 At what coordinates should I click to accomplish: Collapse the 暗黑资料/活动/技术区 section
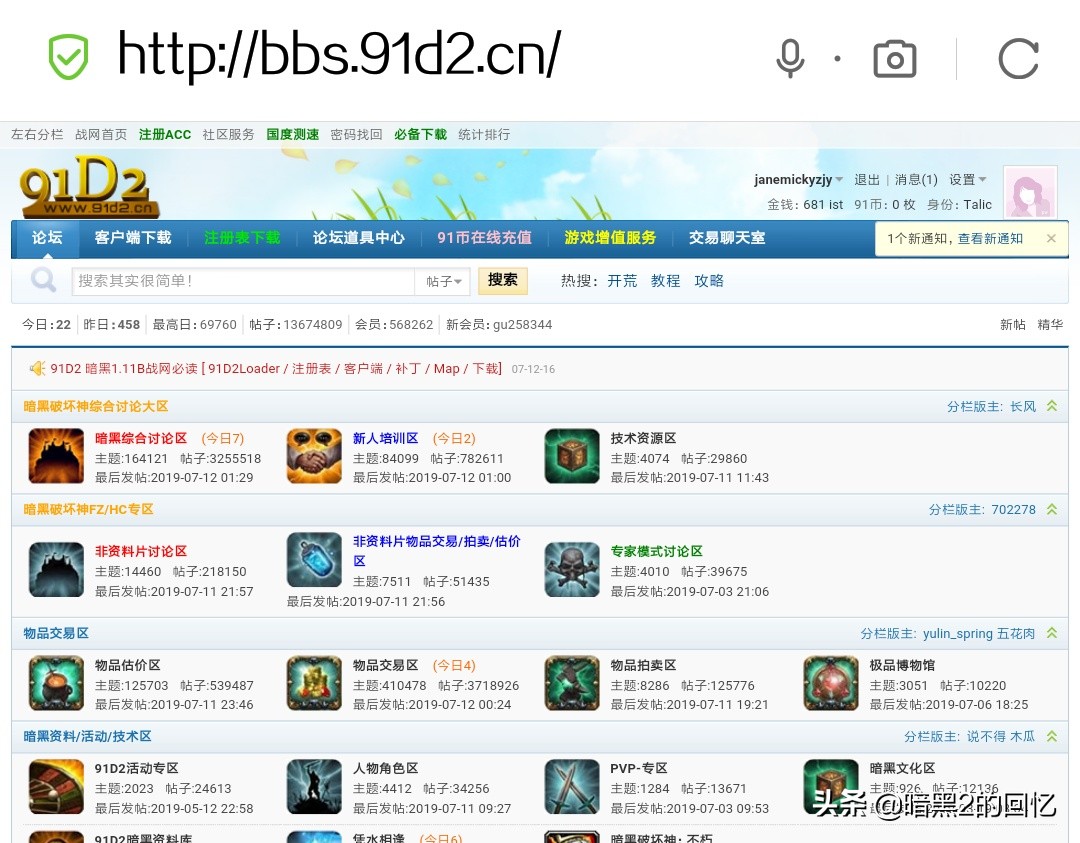coord(1052,736)
